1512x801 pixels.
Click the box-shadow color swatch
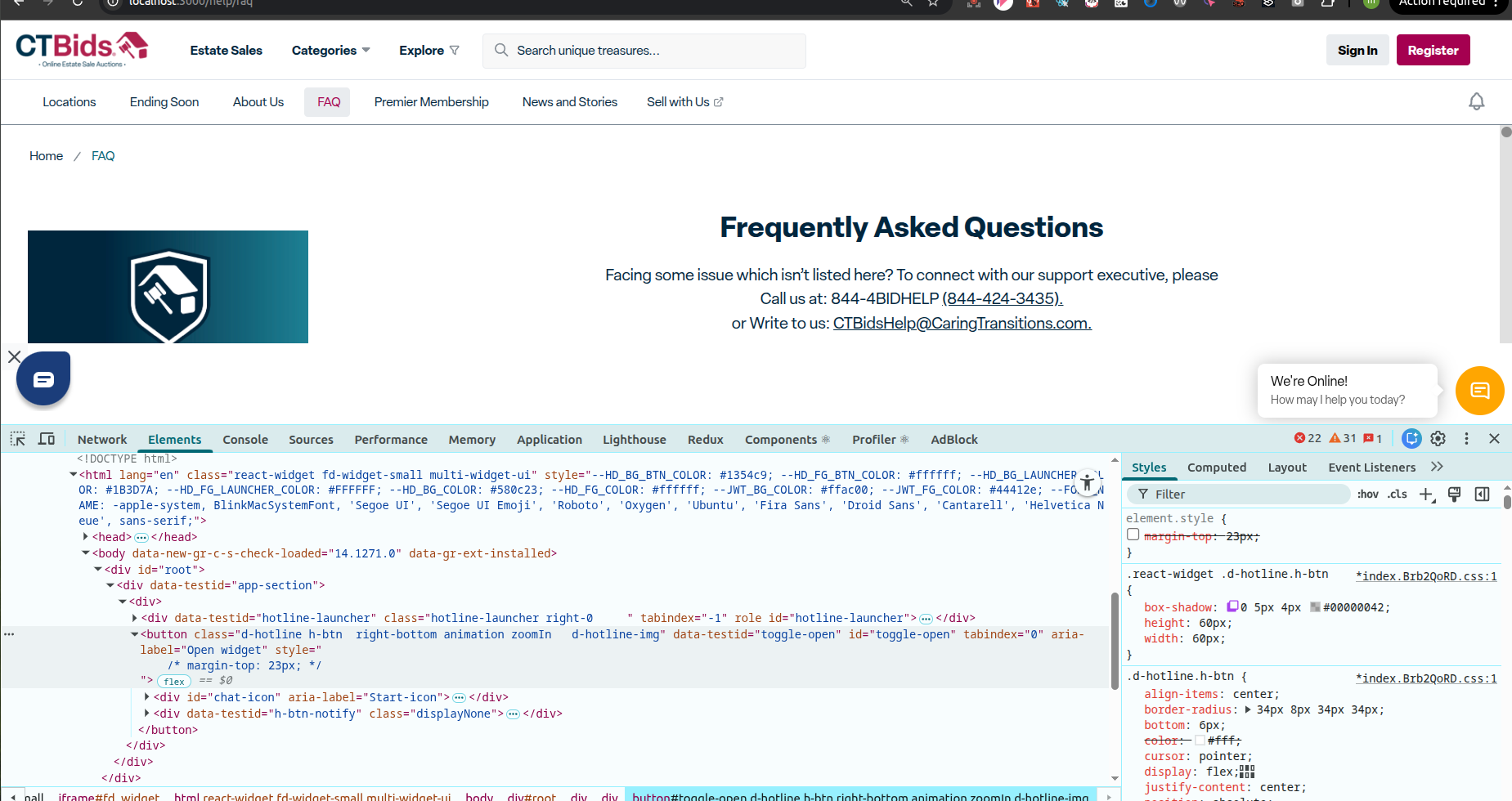tap(1315, 607)
